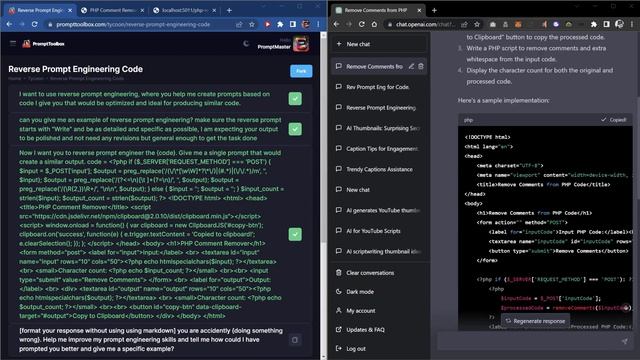Open 'Trendy Captions Assistance' conversation

(x=380, y=169)
